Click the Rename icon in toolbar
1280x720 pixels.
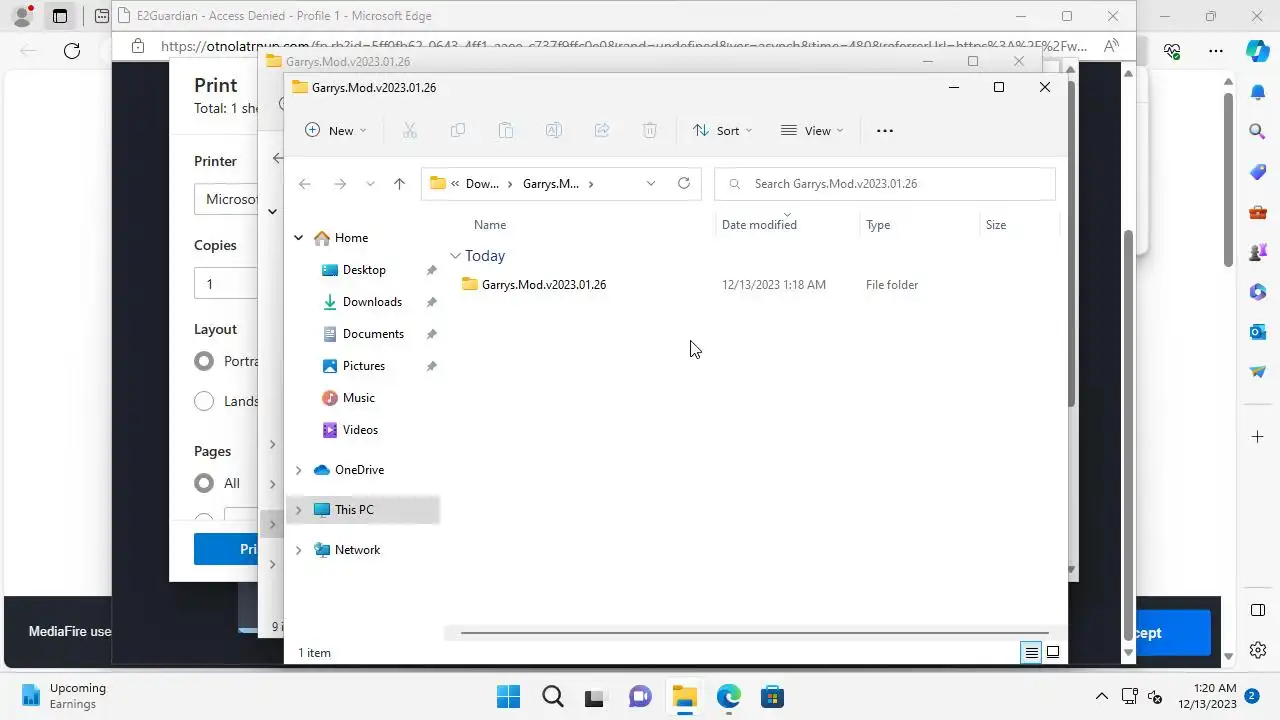pyautogui.click(x=553, y=130)
